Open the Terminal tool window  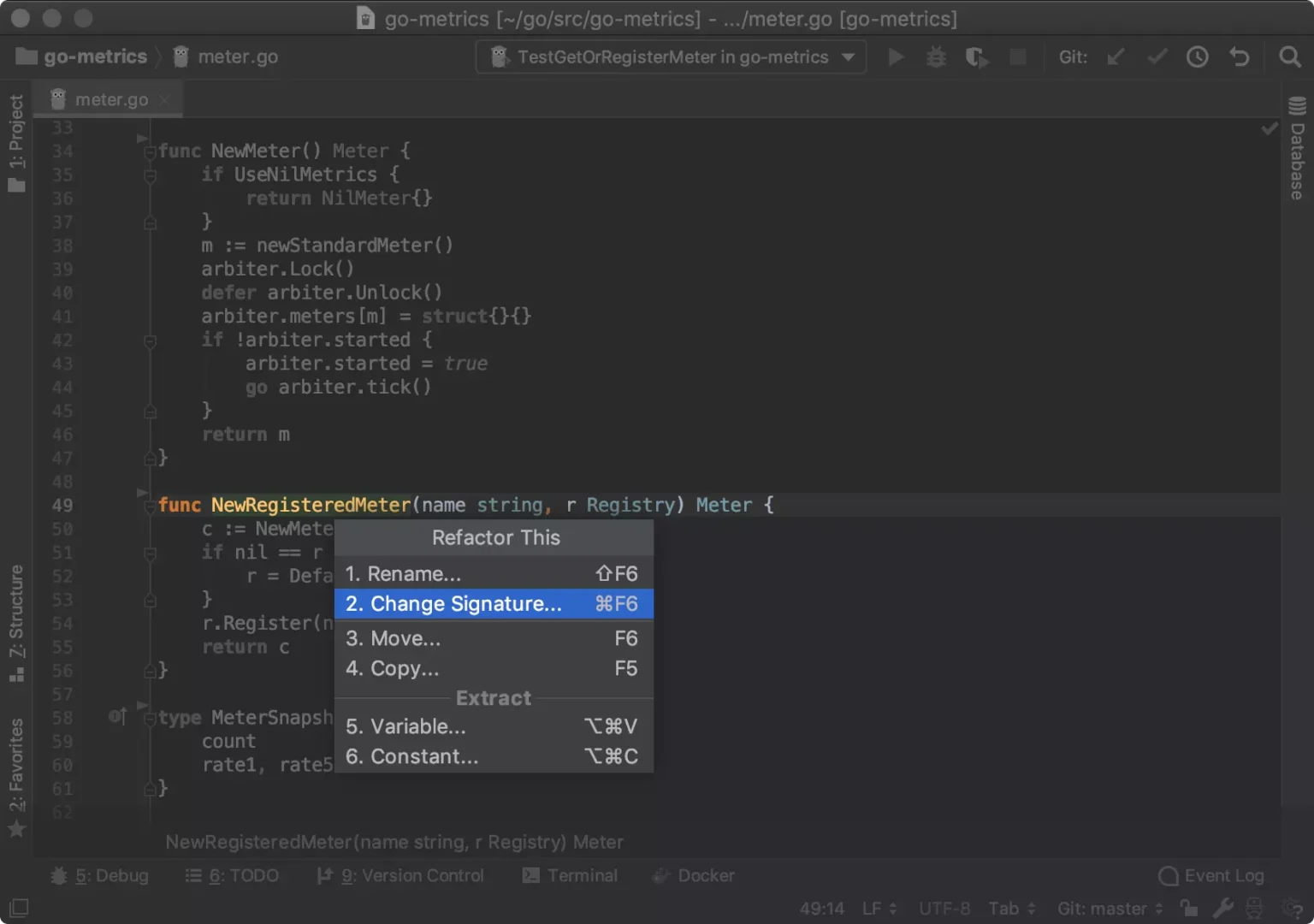(570, 876)
